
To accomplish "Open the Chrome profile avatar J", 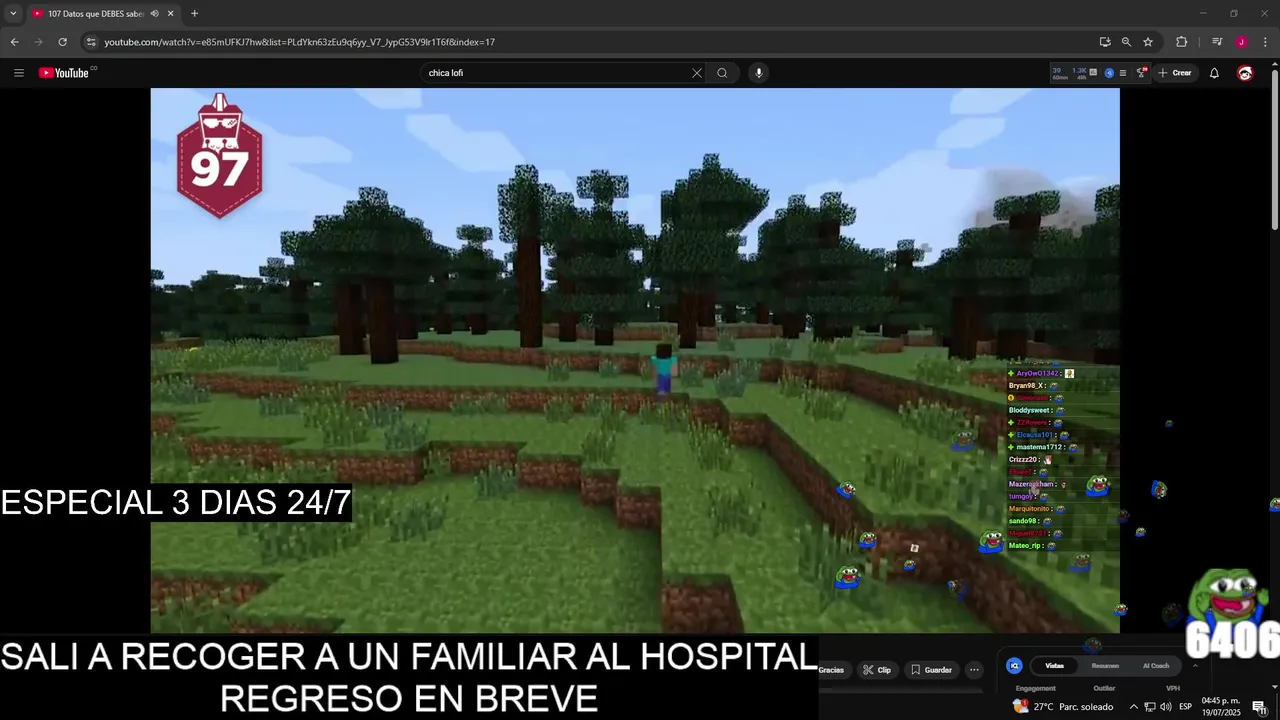I will point(1241,42).
